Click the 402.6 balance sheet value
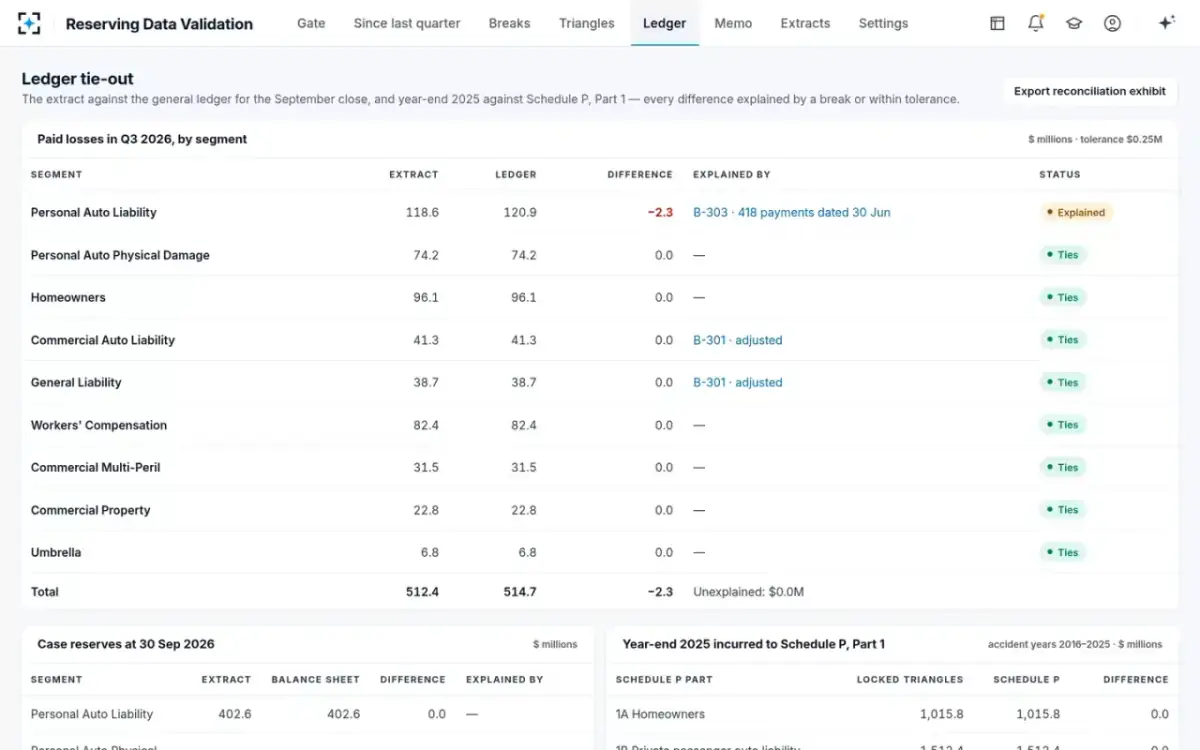 pos(343,714)
